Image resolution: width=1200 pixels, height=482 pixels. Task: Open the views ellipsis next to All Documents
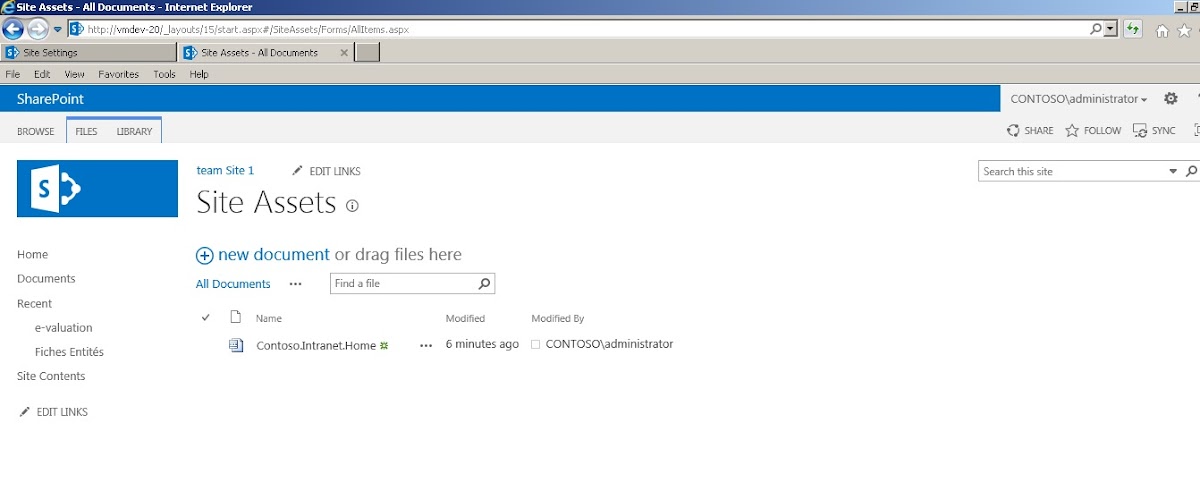(295, 284)
